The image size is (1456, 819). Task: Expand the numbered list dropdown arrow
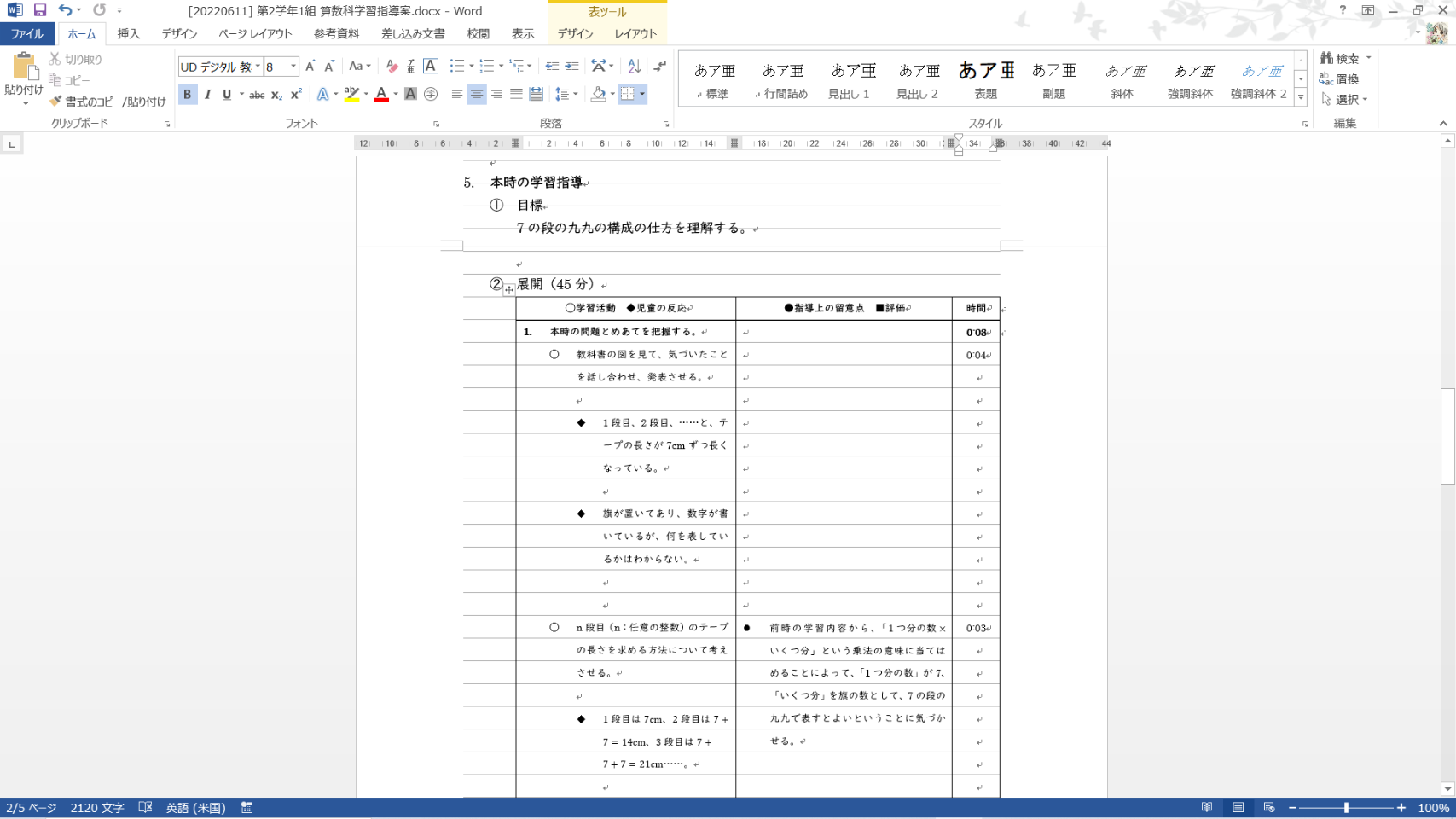(x=501, y=66)
